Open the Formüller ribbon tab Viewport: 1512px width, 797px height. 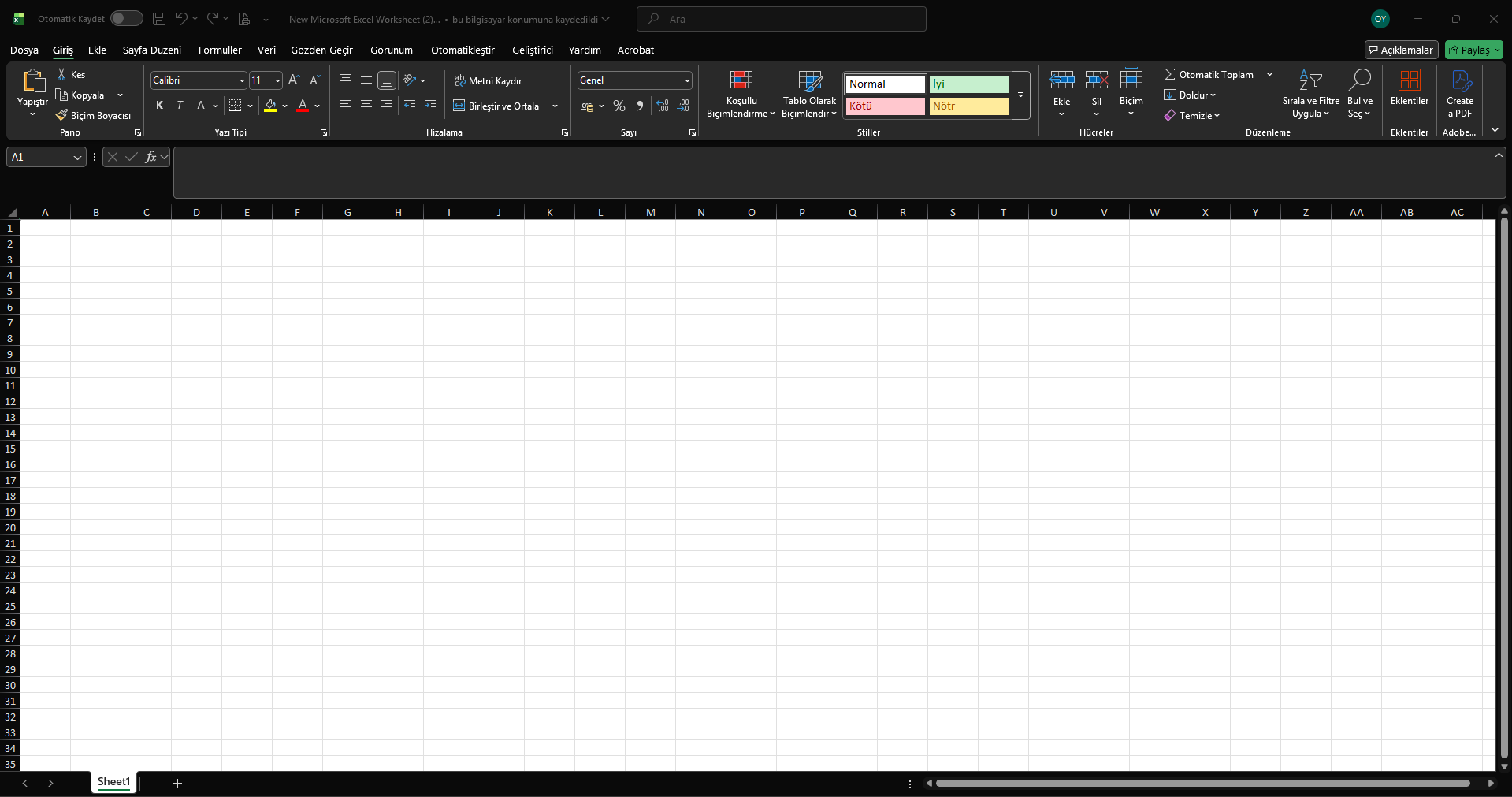(x=220, y=50)
